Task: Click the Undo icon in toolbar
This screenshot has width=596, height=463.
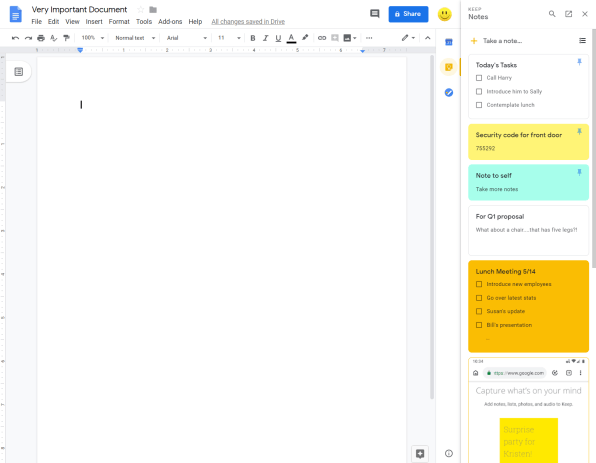Action: point(15,38)
